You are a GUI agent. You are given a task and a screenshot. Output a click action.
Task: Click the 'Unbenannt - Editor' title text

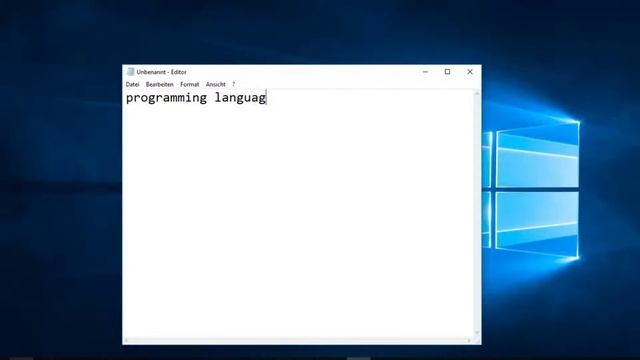pyautogui.click(x=162, y=72)
